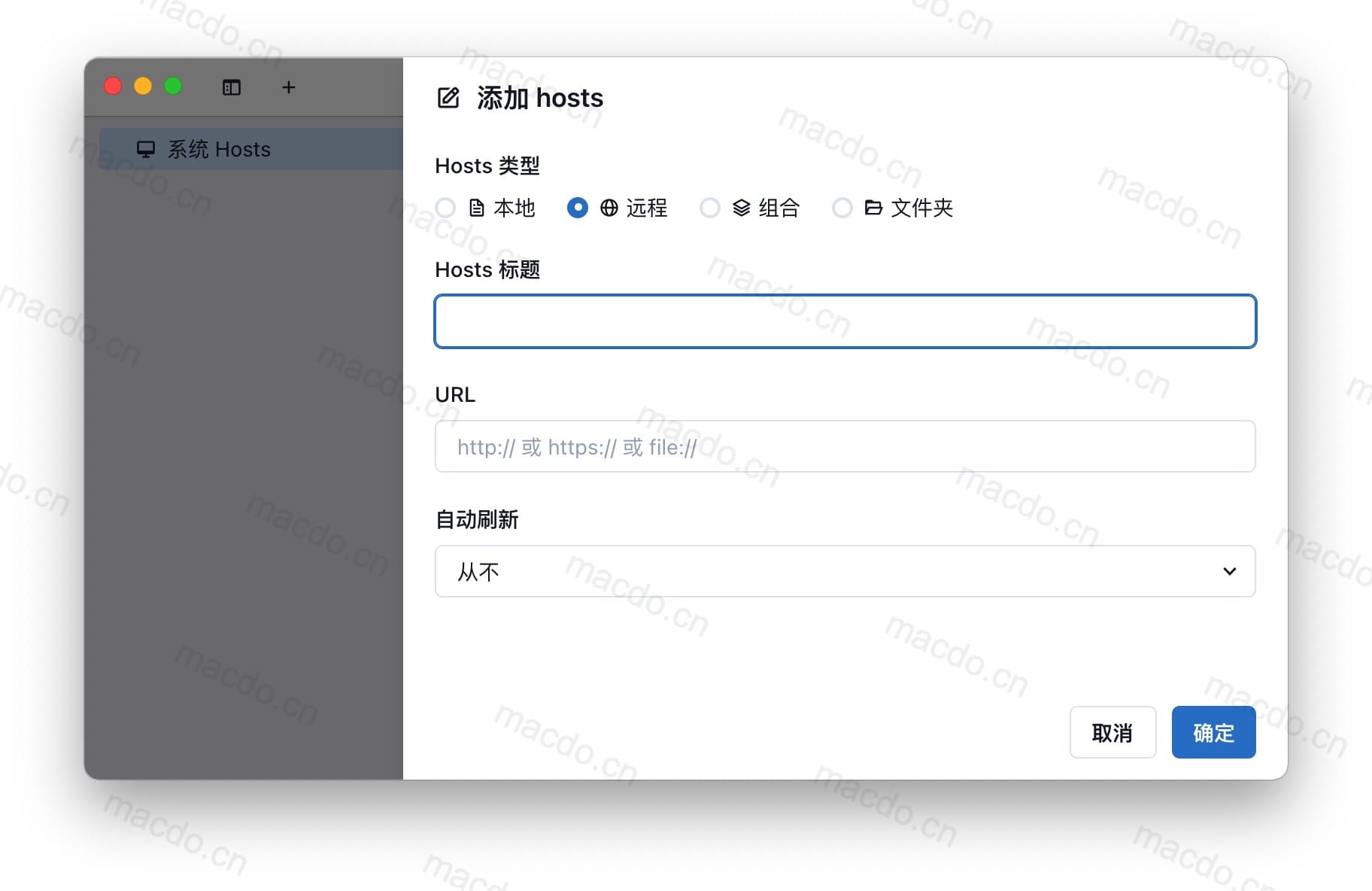Select the 远程 radio button
This screenshot has height=891, width=1372.
578,208
